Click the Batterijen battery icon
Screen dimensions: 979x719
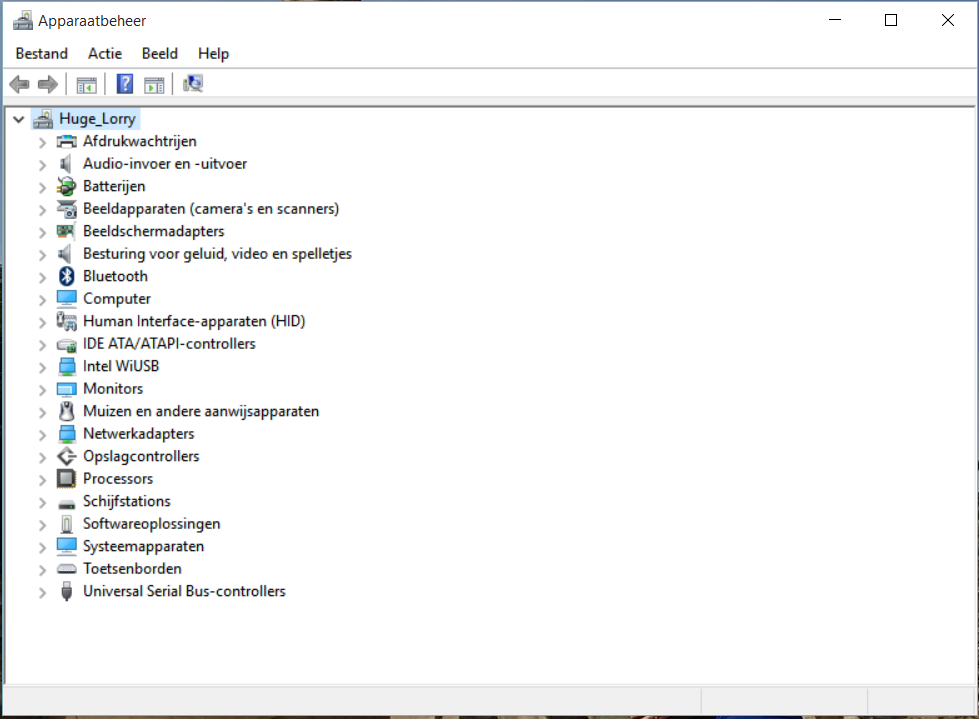[66, 187]
